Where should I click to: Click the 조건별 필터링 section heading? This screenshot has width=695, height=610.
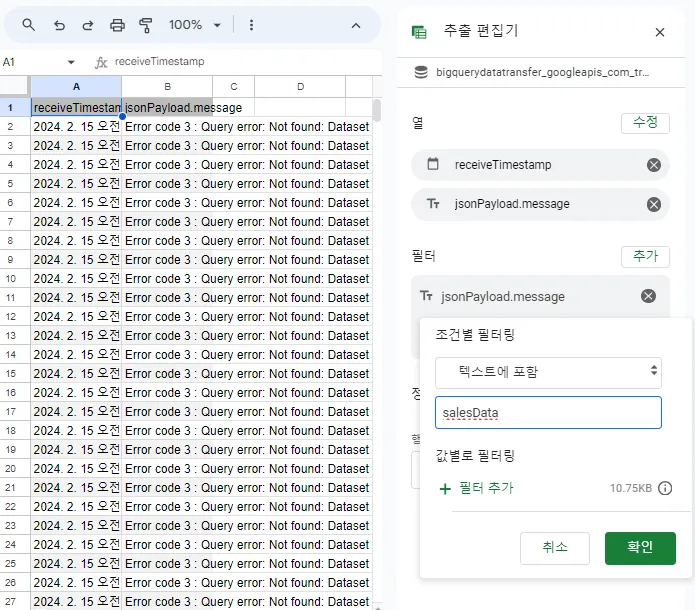475,335
